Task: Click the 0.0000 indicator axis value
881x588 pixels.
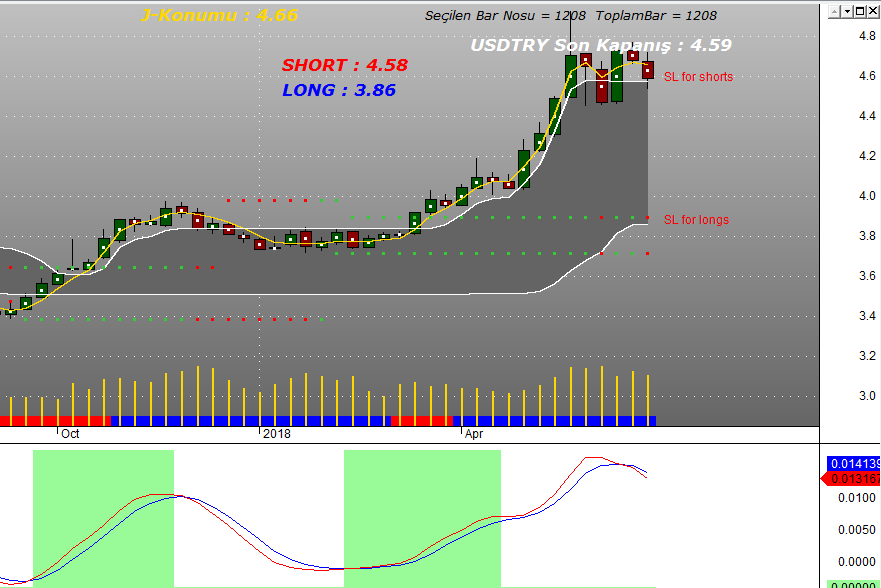Action: click(857, 562)
